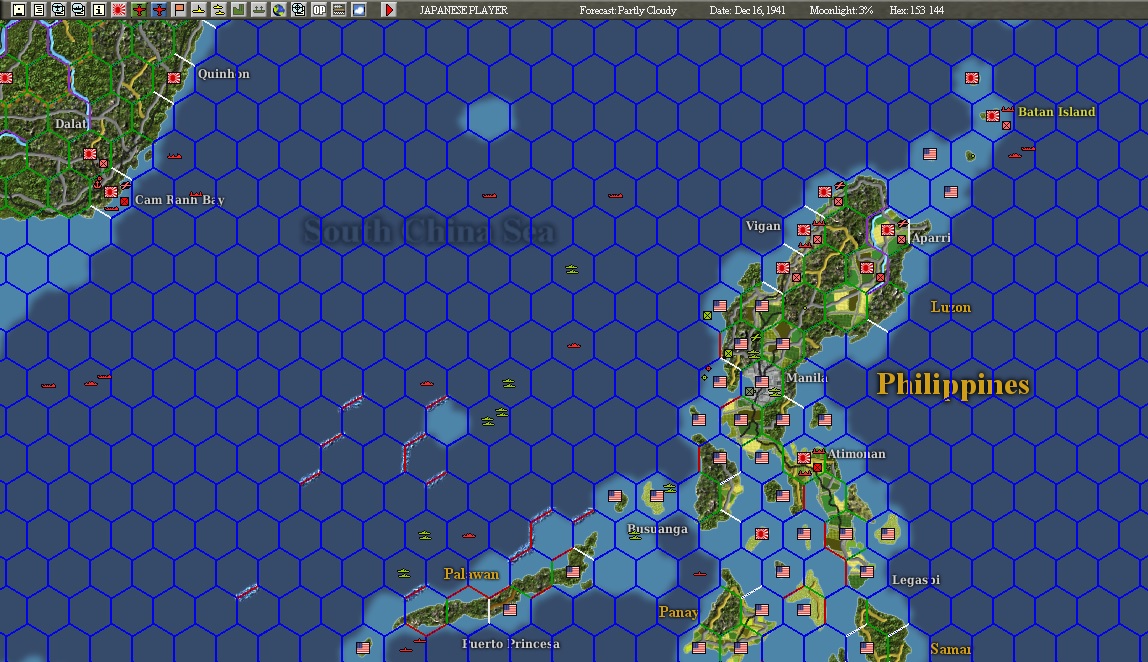Viewport: 1148px width, 662px height.
Task: Click the Atimonan label
Action: click(x=857, y=453)
